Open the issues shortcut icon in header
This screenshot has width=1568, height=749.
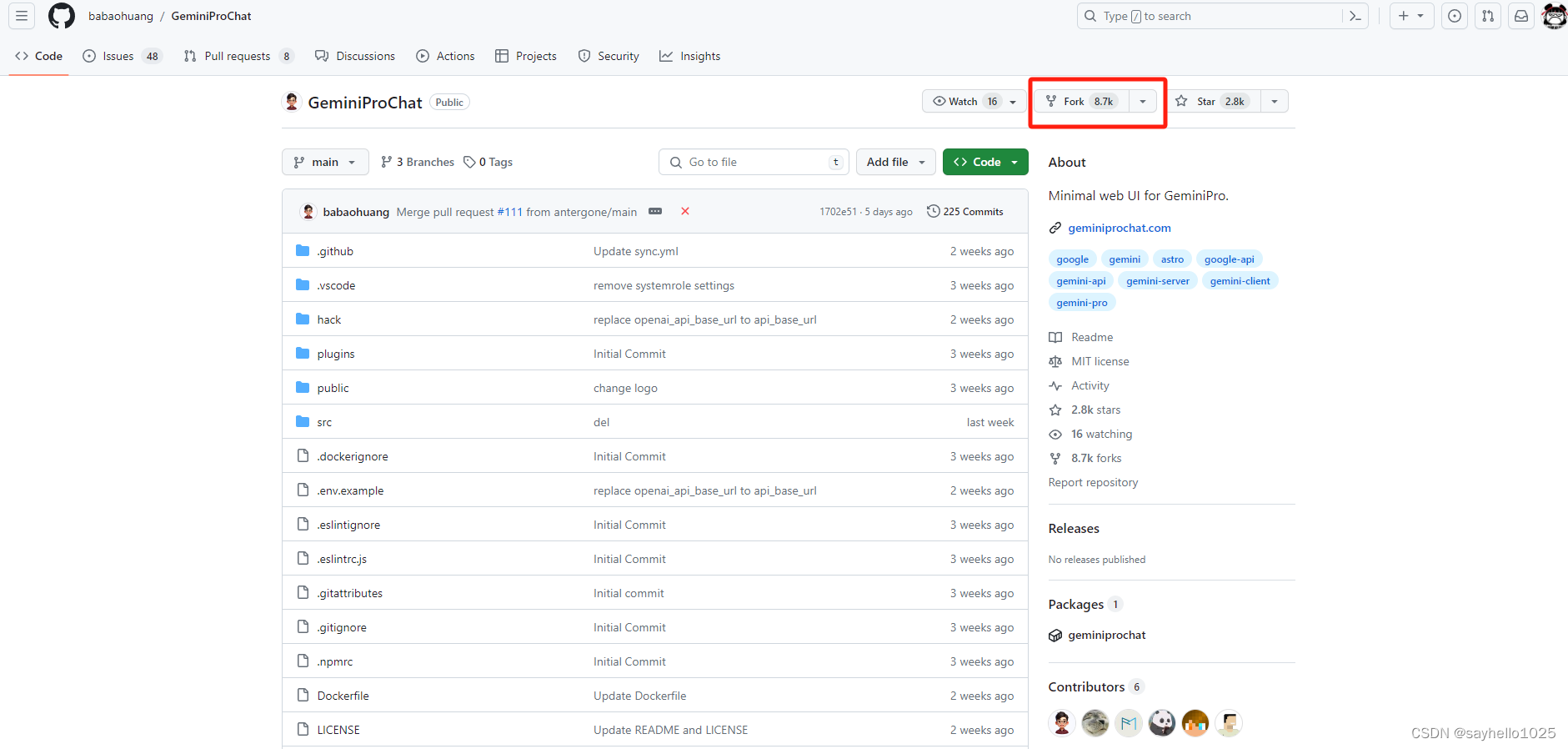pyautogui.click(x=1455, y=16)
